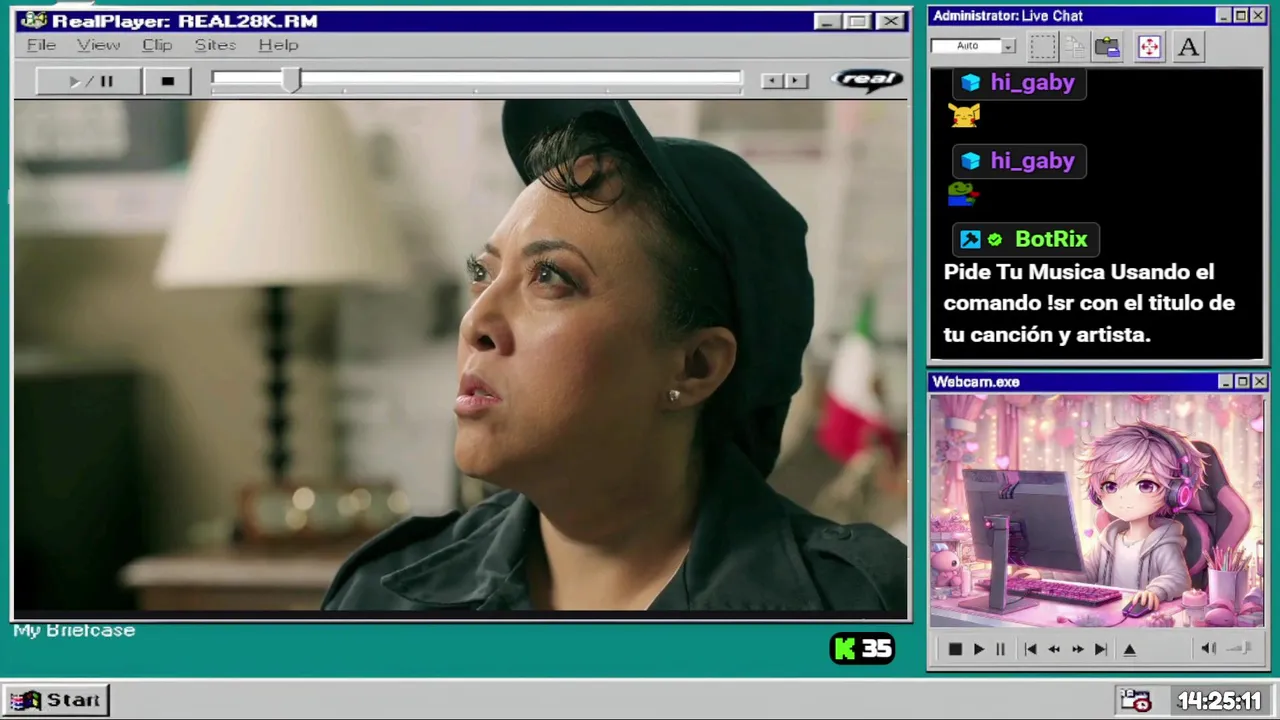Screen dimensions: 1280x720
Task: Click the RealPlayer video display
Action: pos(460,355)
